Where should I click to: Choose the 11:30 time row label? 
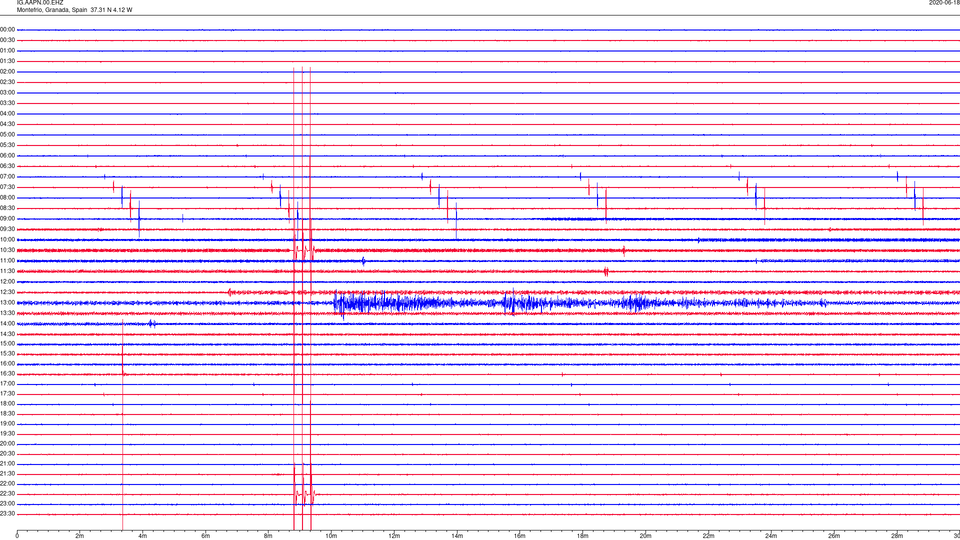pos(8,271)
